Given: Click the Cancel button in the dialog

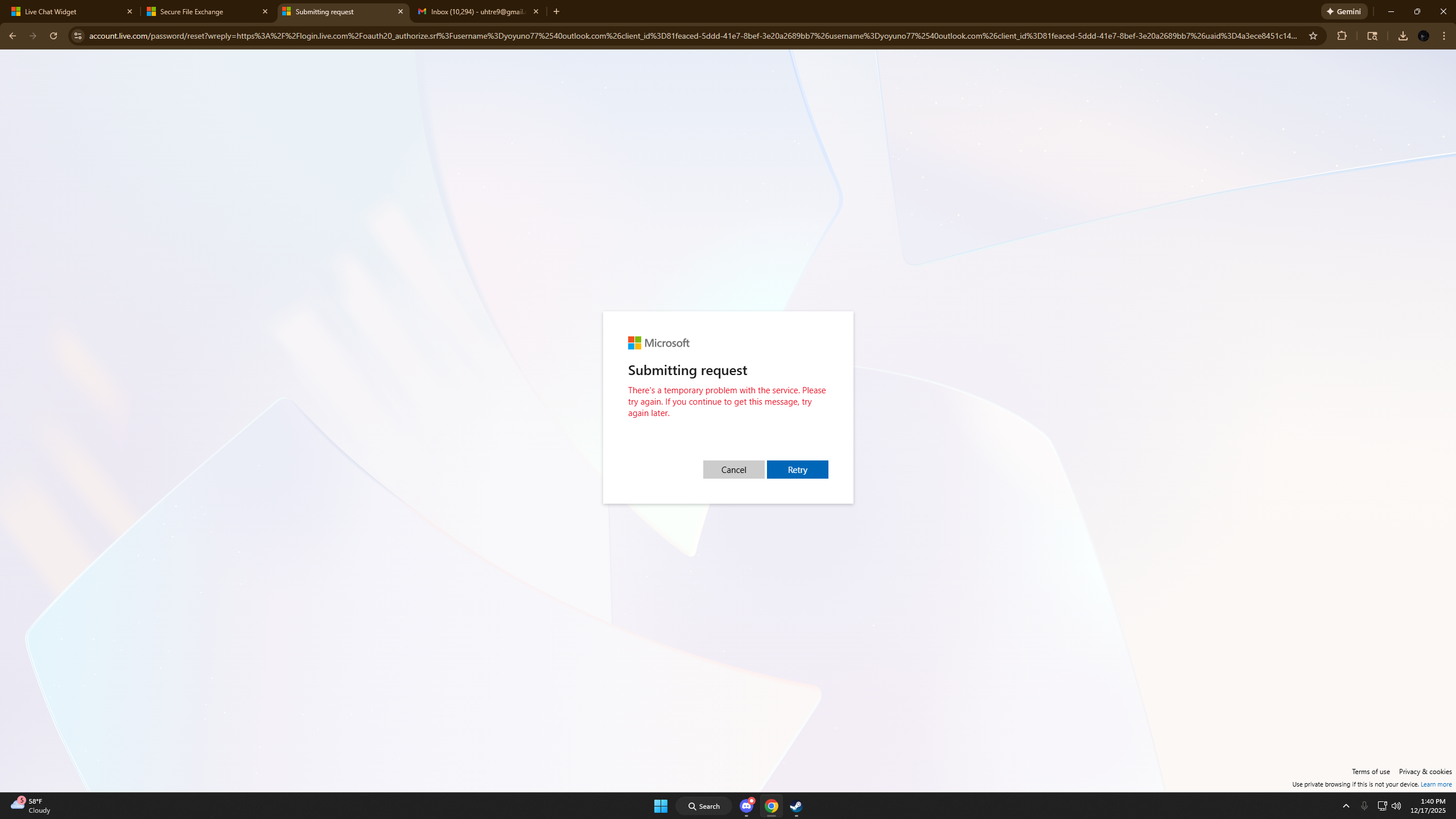Looking at the screenshot, I should [x=733, y=470].
